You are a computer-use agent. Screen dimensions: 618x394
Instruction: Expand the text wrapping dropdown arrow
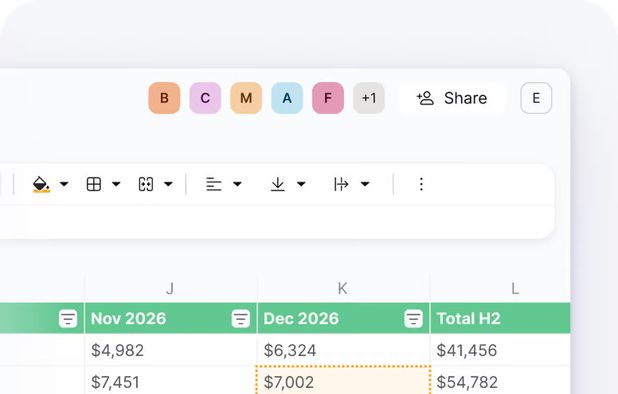click(x=365, y=184)
